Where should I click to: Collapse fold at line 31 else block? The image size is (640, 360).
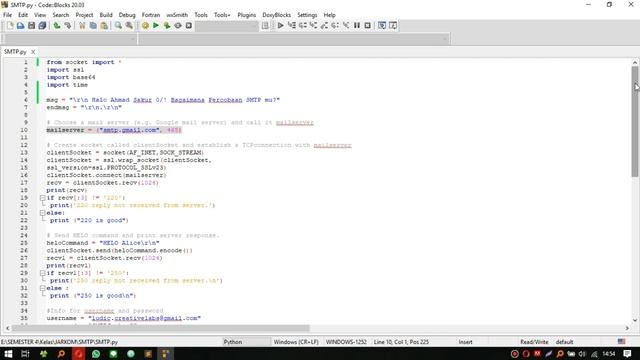click(42, 288)
